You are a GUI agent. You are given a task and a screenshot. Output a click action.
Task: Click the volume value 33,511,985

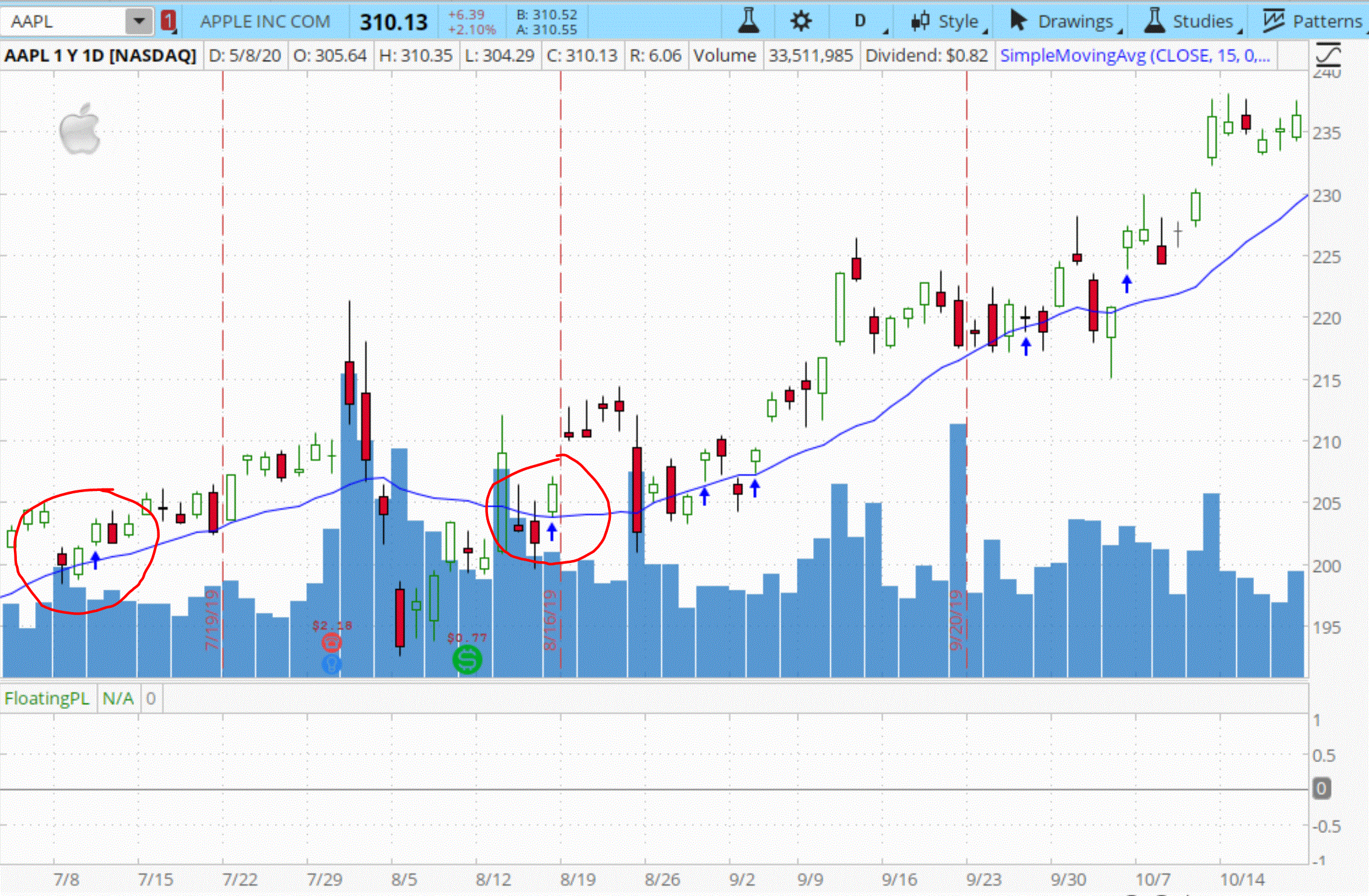811,56
